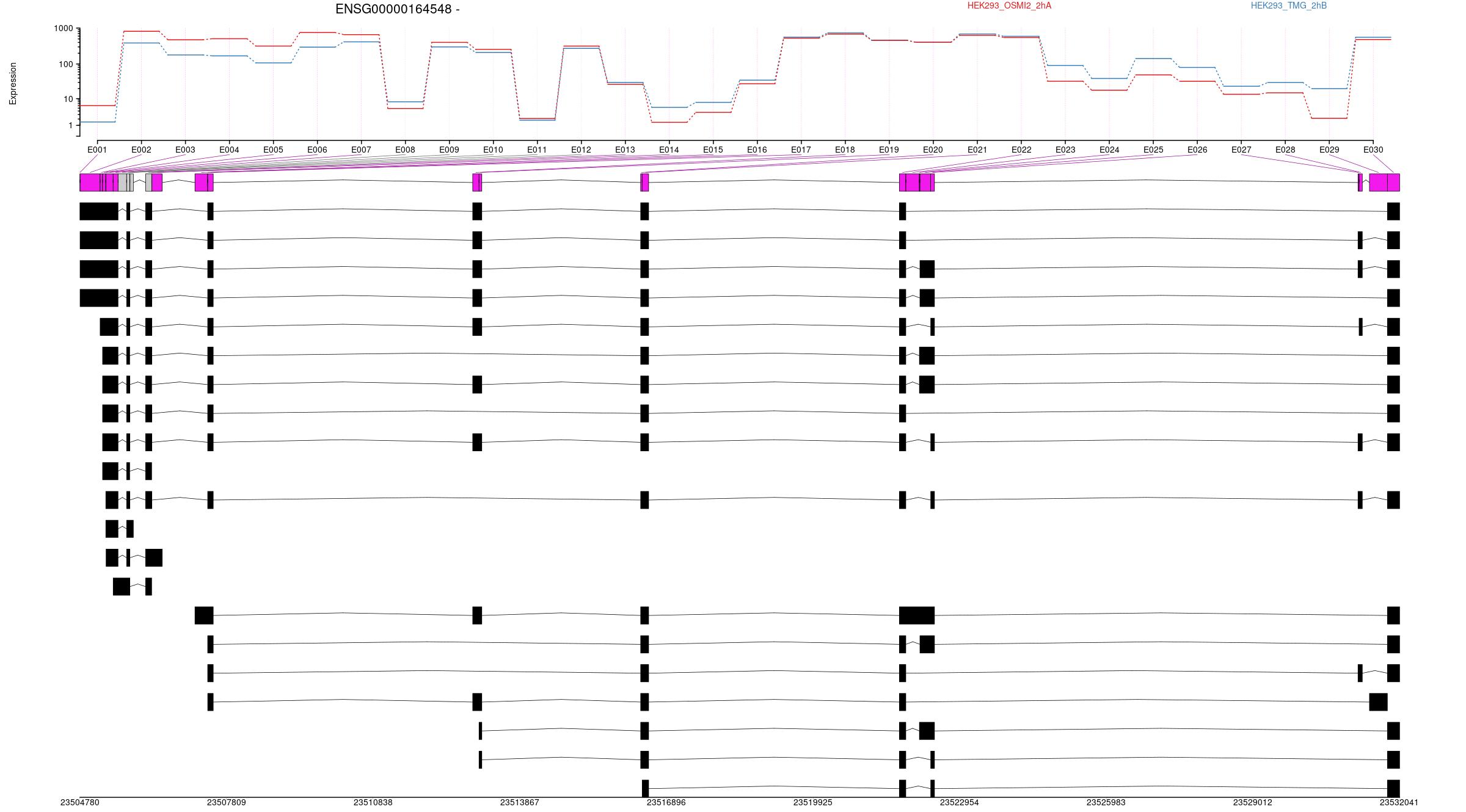
Task: Select the HEK293_TMG_2hB legend label
Action: coord(1289,5)
